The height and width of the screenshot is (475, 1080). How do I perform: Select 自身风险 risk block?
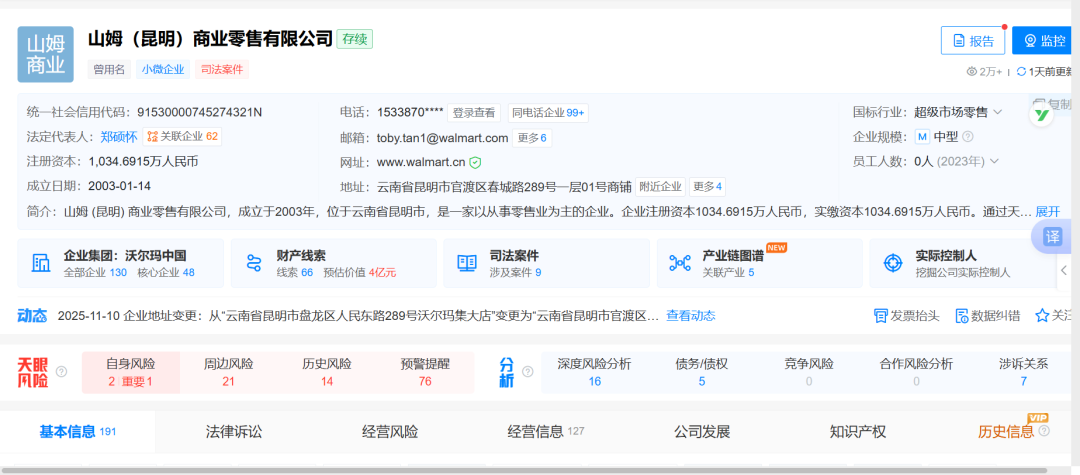[x=130, y=372]
